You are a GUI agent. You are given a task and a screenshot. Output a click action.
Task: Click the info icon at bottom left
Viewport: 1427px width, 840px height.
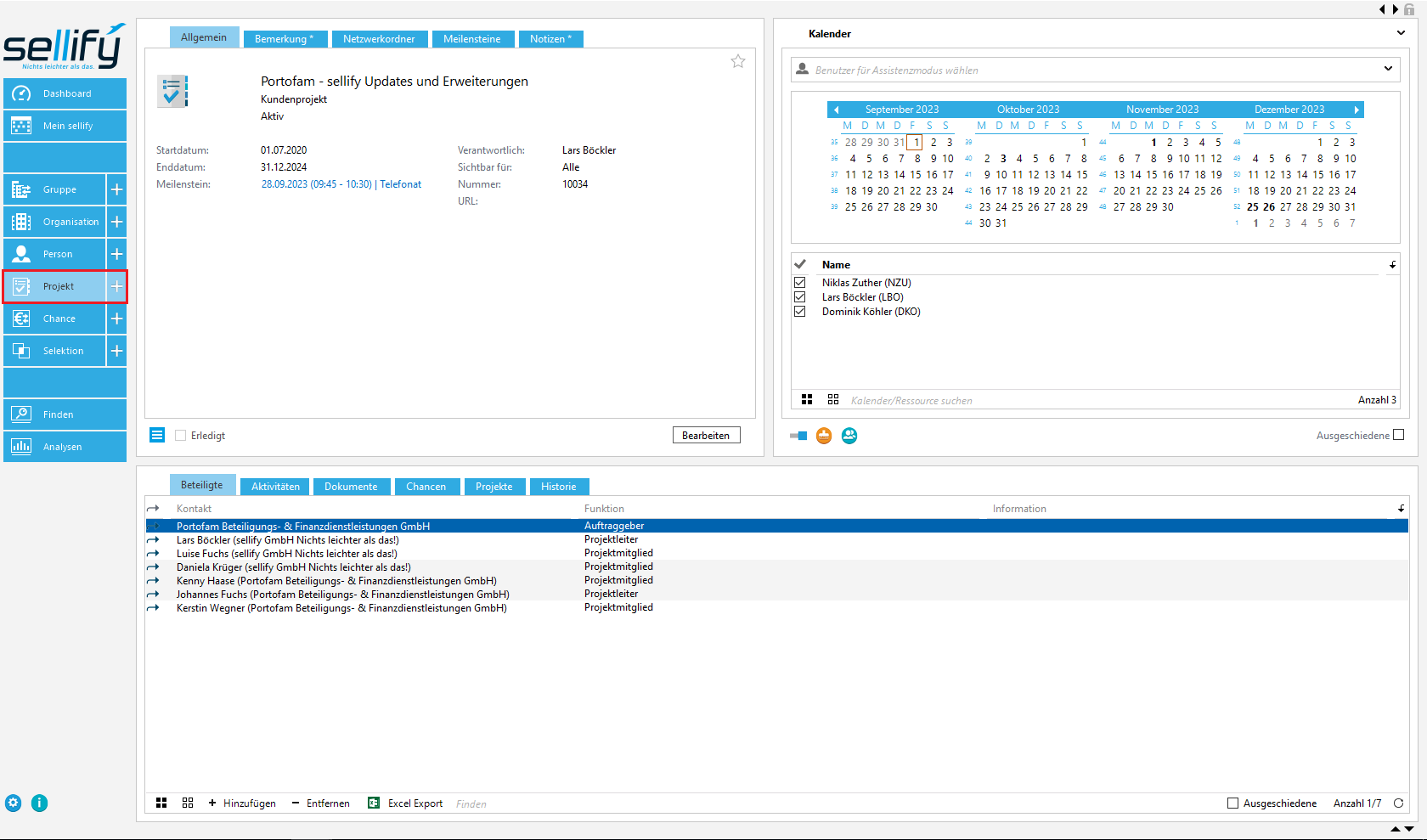[x=39, y=803]
